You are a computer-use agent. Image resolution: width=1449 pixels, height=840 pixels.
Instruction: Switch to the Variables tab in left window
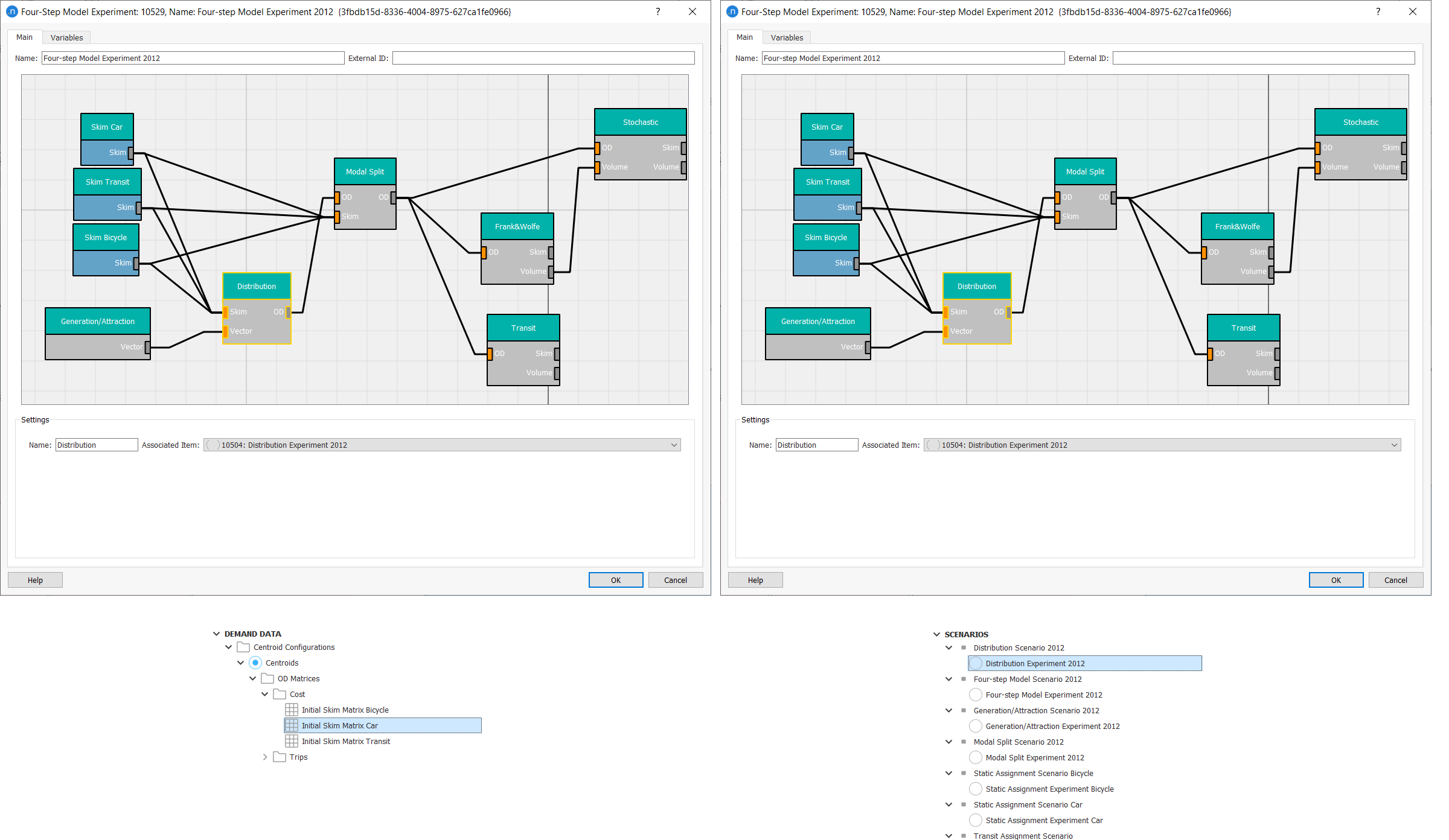coord(65,37)
